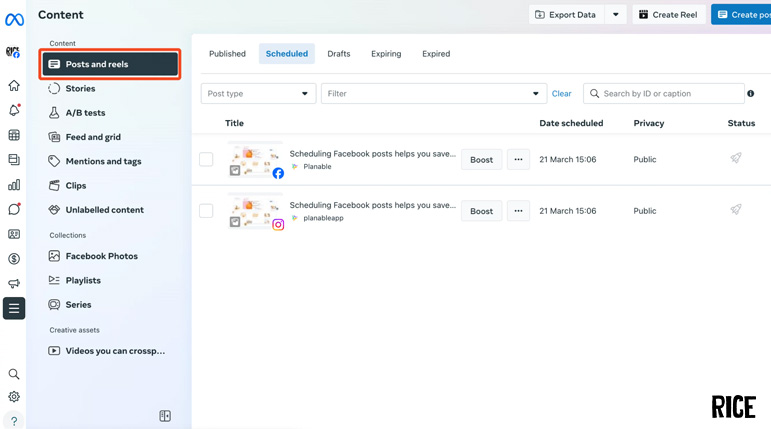This screenshot has width=771, height=429.
Task: Expand the Post type dropdown
Action: 258,94
